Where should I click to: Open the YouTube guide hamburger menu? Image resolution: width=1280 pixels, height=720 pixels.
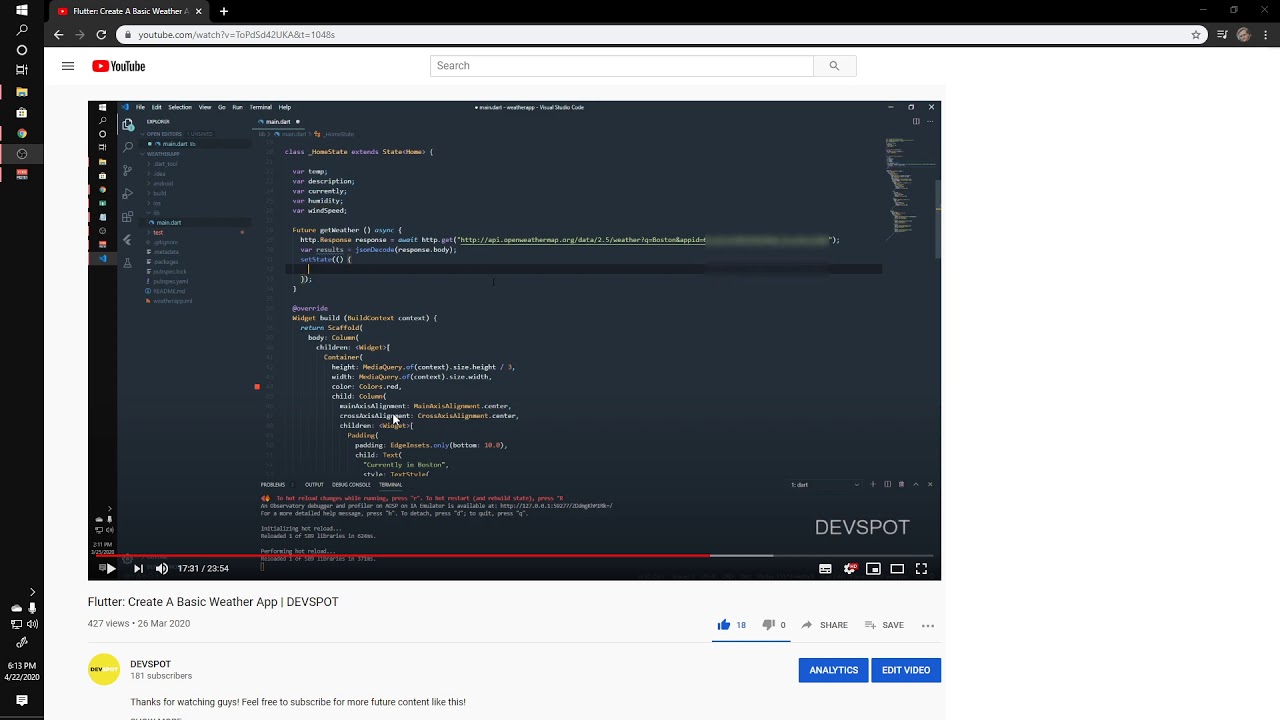[x=68, y=66]
